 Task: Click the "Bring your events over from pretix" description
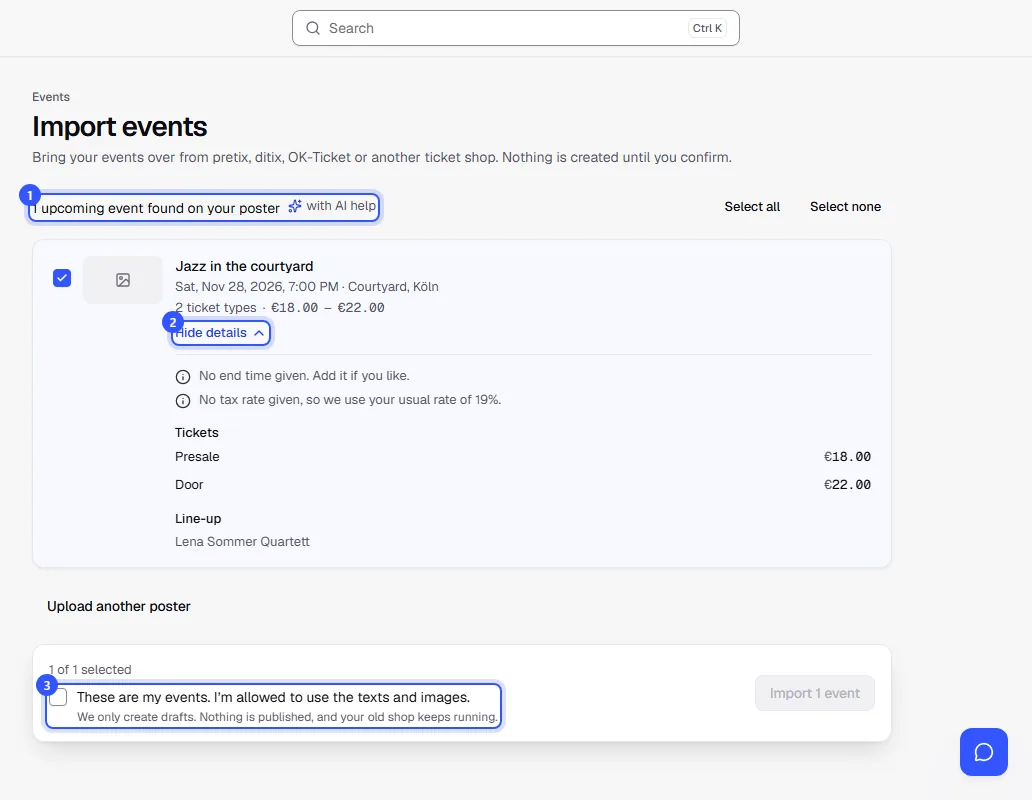[382, 158]
